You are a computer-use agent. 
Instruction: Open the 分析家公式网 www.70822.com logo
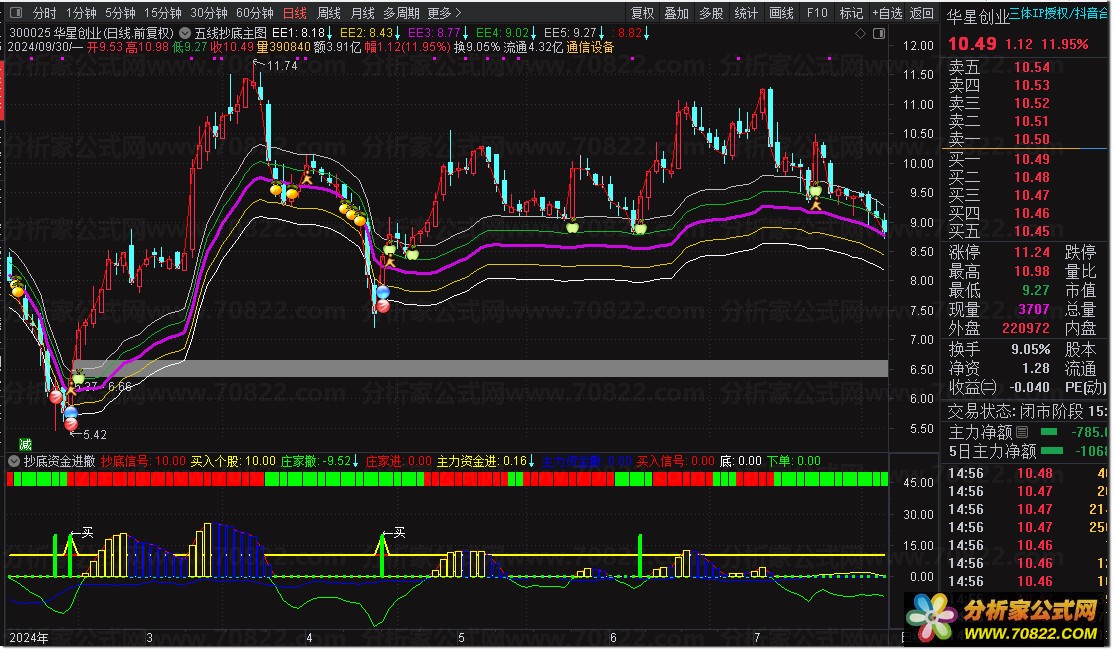click(1003, 617)
